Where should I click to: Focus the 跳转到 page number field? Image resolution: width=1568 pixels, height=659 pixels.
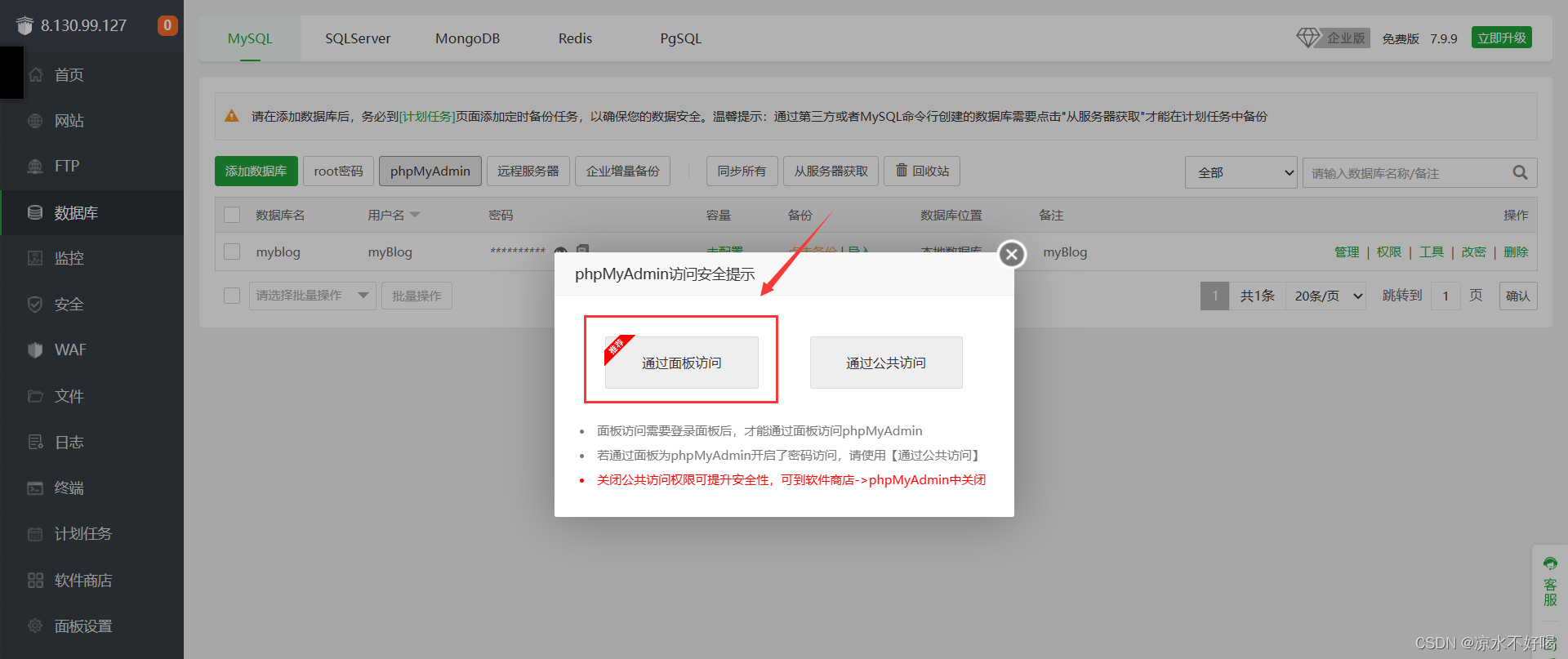click(x=1445, y=296)
